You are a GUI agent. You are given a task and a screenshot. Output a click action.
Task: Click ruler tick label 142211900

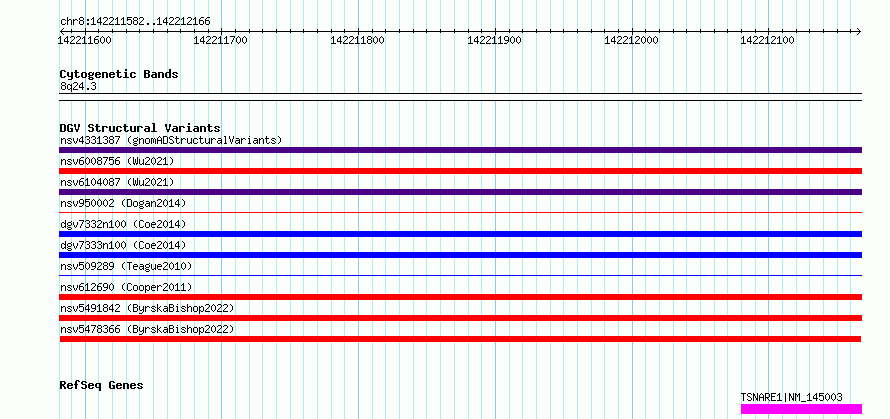(494, 40)
